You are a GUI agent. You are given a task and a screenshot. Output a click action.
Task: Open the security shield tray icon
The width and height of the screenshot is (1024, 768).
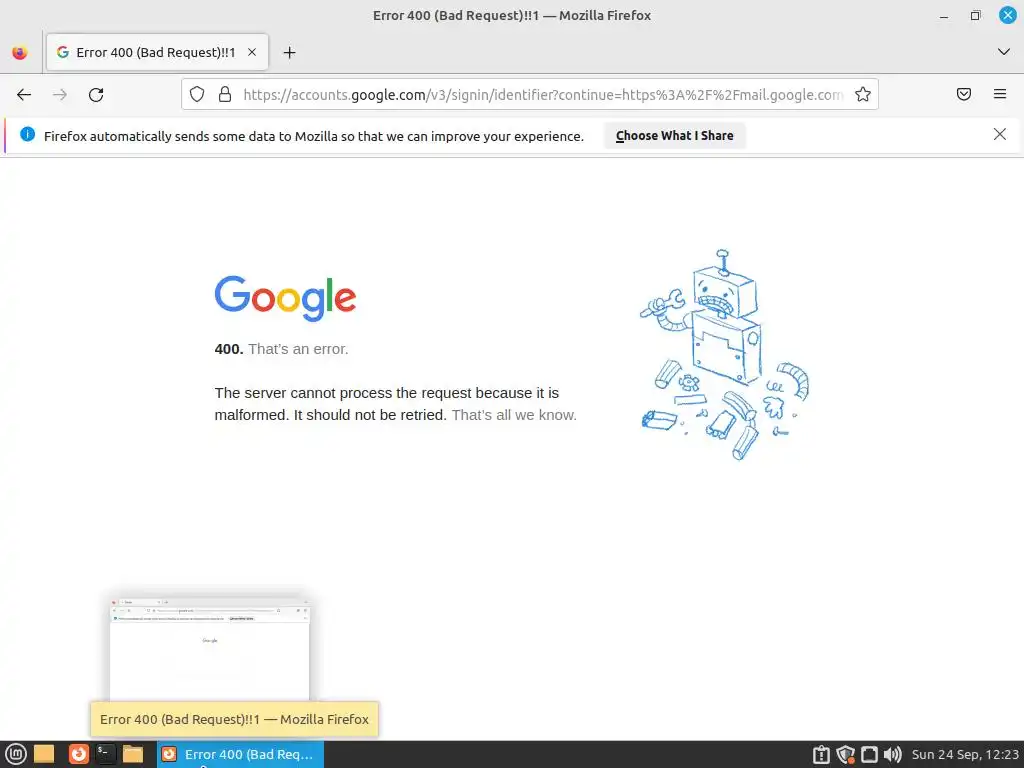[846, 754]
